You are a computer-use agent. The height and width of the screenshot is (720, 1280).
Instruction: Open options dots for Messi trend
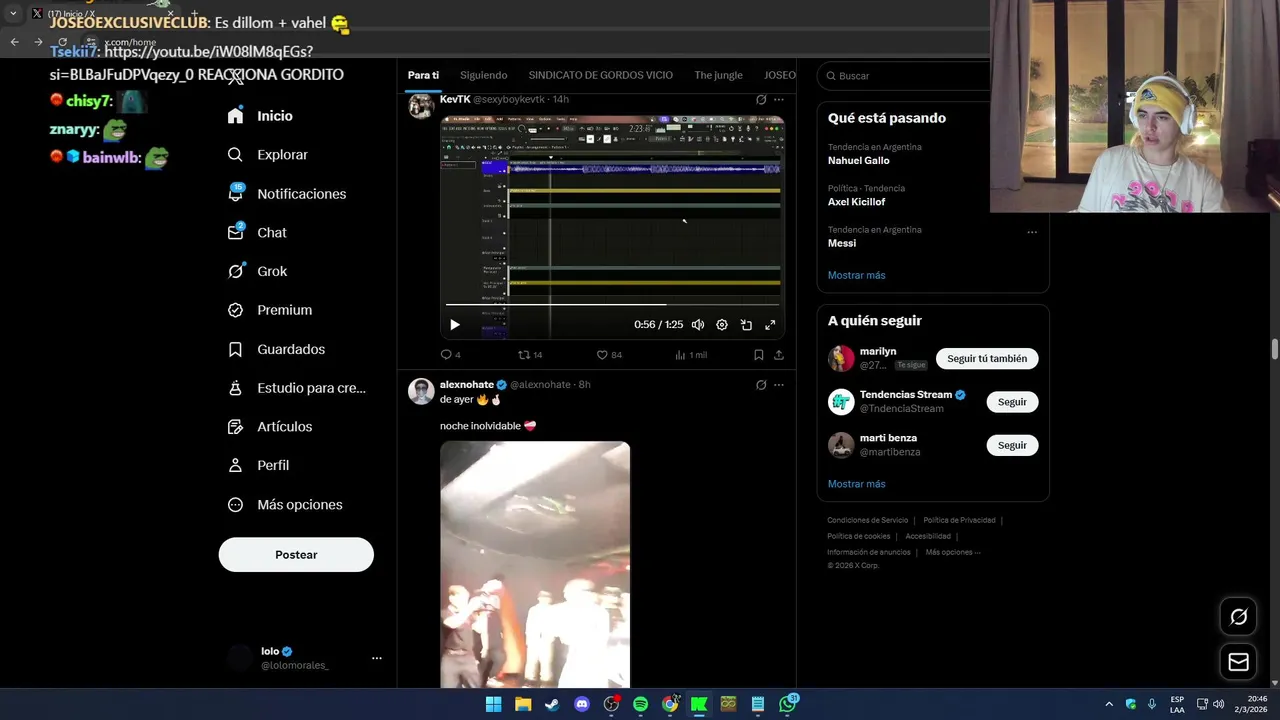point(1032,232)
